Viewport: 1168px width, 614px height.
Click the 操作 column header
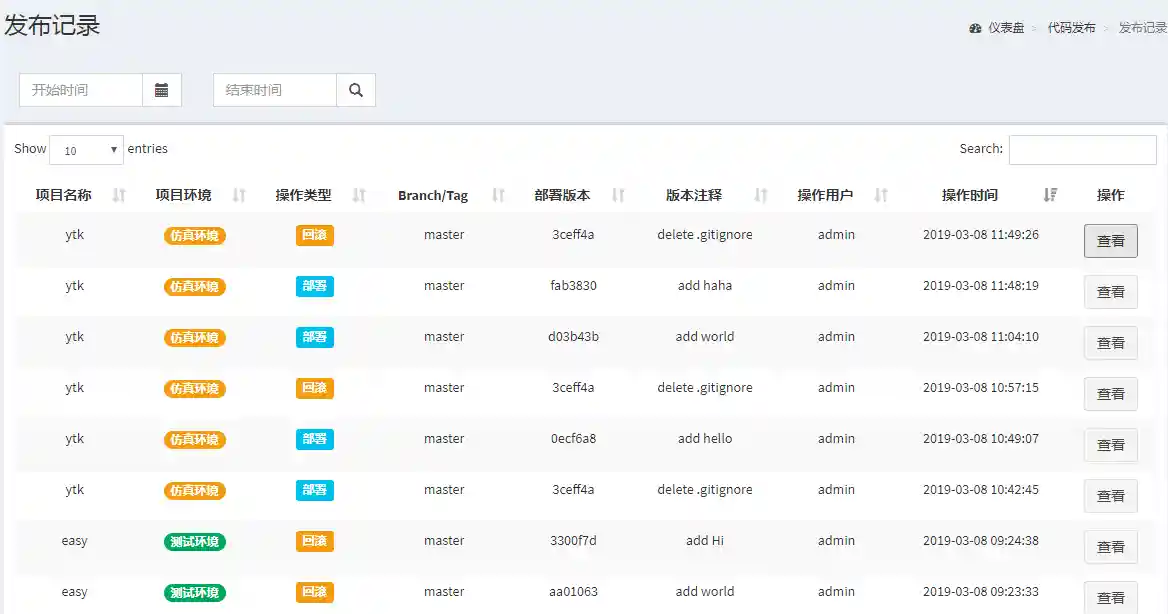[1111, 195]
